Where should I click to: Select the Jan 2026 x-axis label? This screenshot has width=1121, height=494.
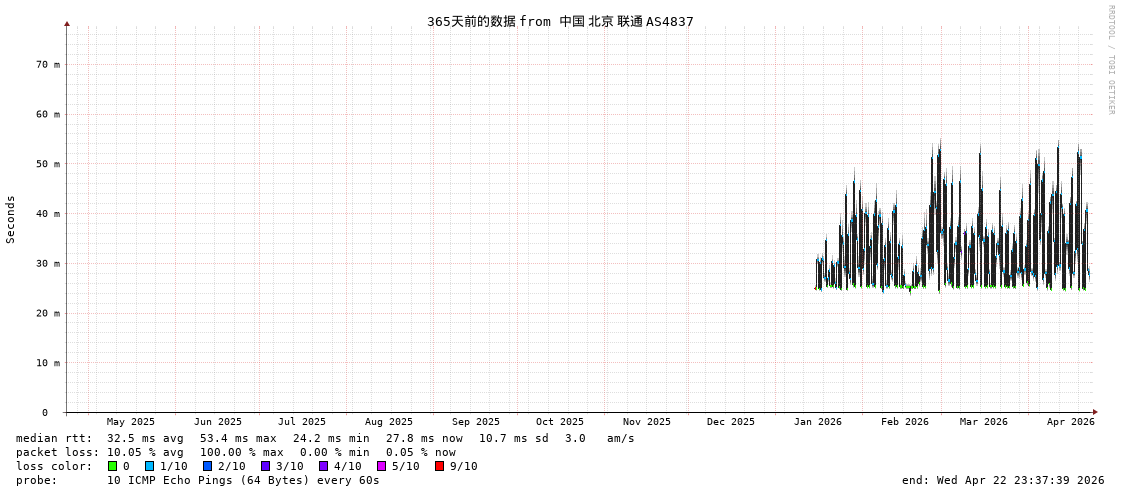[817, 422]
